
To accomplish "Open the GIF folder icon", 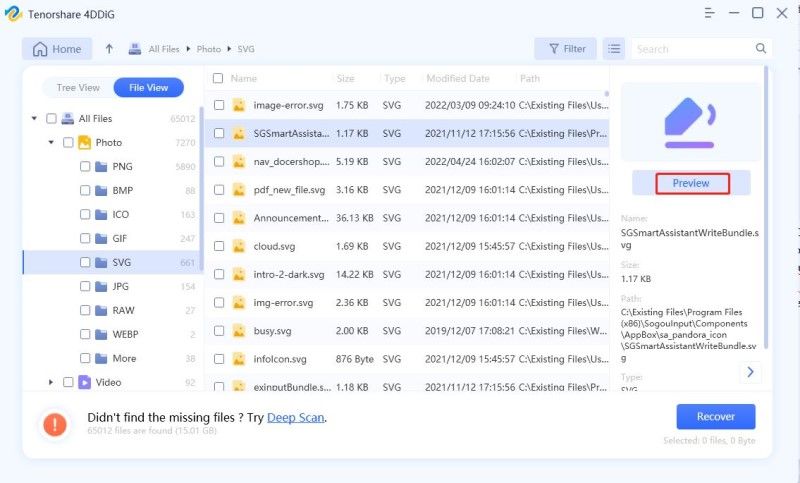I will [x=101, y=238].
